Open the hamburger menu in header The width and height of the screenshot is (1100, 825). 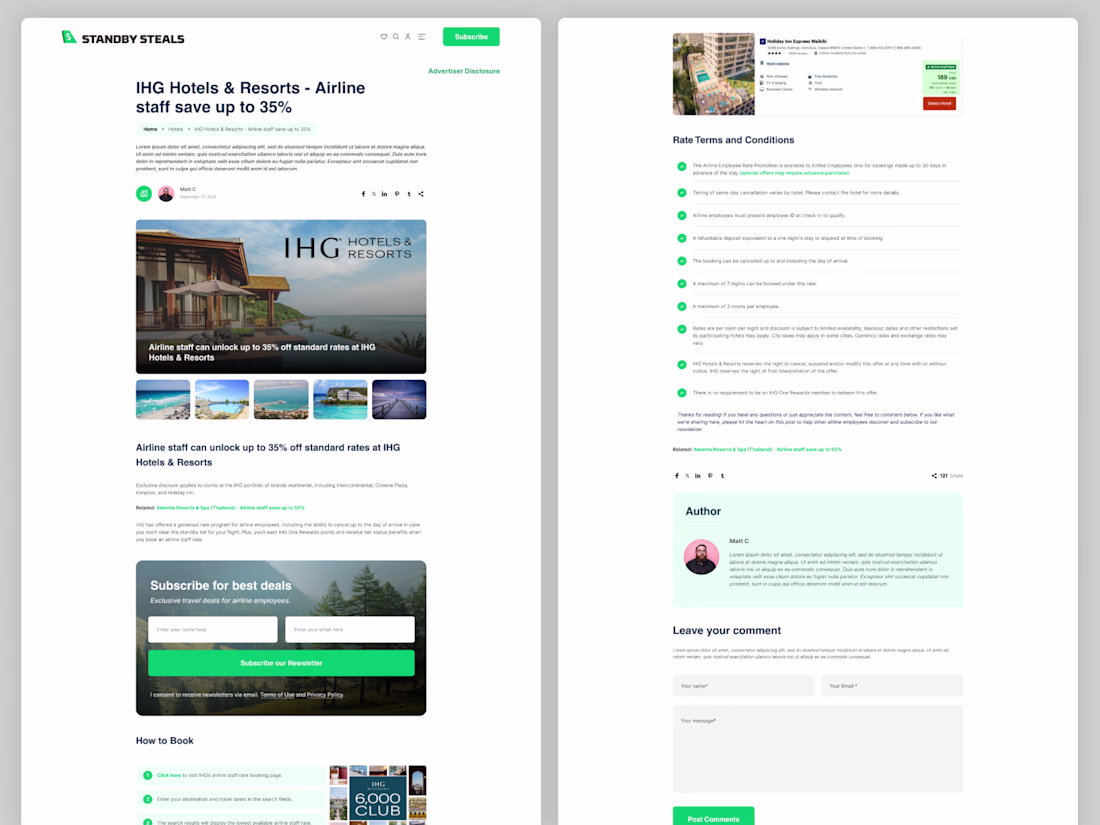pyautogui.click(x=422, y=36)
